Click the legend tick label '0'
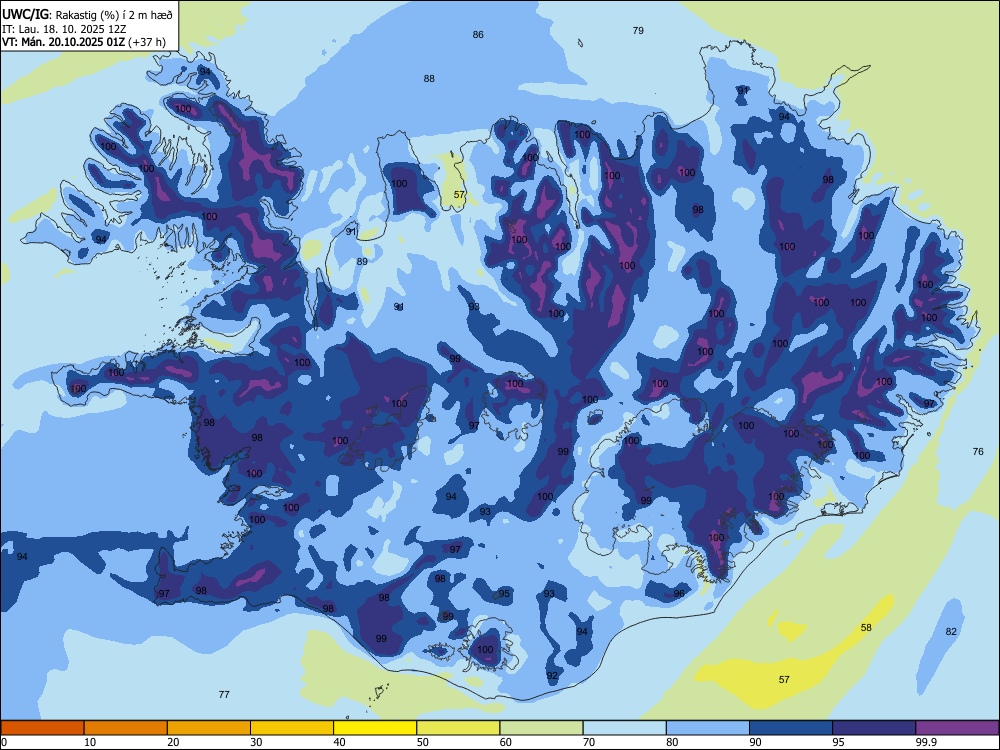This screenshot has width=1000, height=750. pyautogui.click(x=4, y=742)
